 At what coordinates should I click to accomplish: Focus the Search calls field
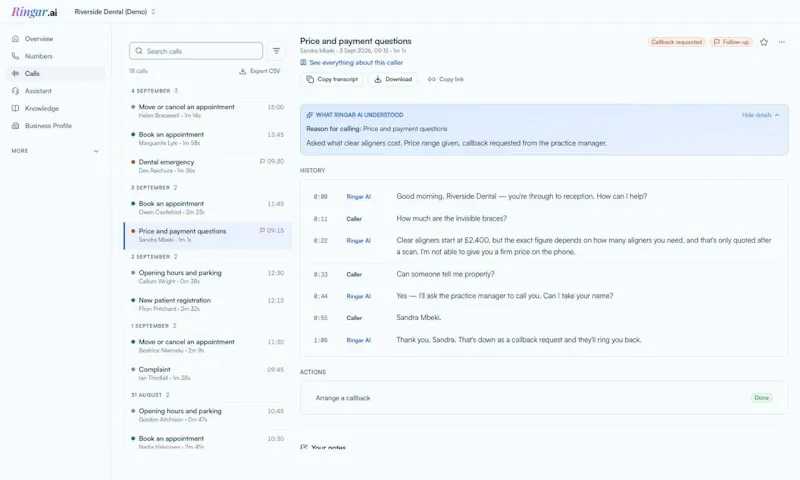click(x=196, y=51)
